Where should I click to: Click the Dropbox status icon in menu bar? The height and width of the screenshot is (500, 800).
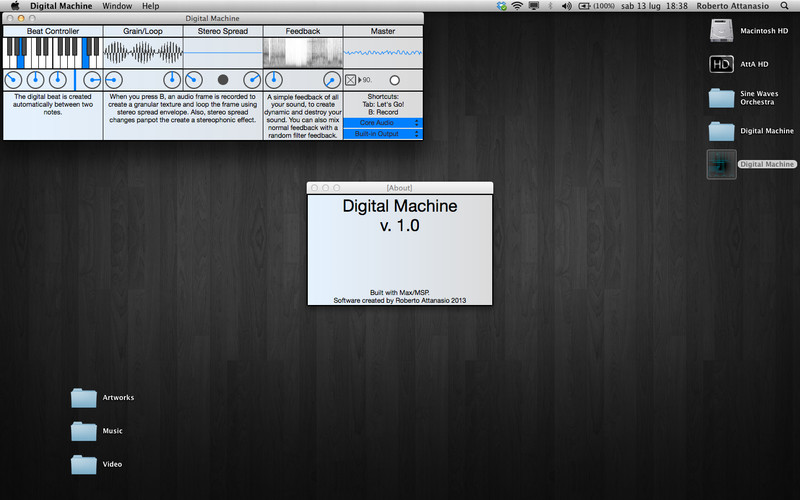[x=502, y=6]
